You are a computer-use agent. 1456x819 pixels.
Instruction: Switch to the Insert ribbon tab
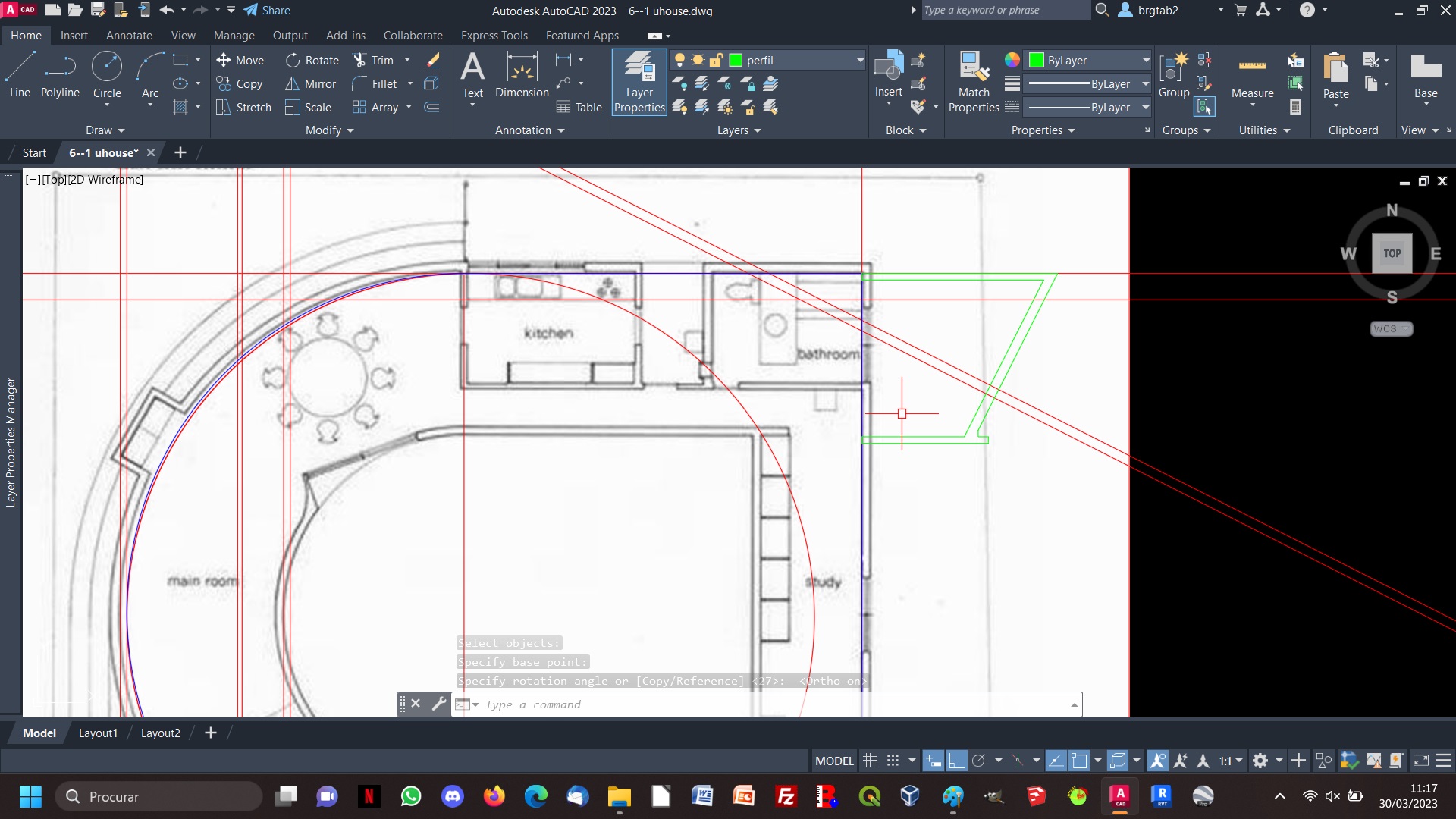(73, 35)
